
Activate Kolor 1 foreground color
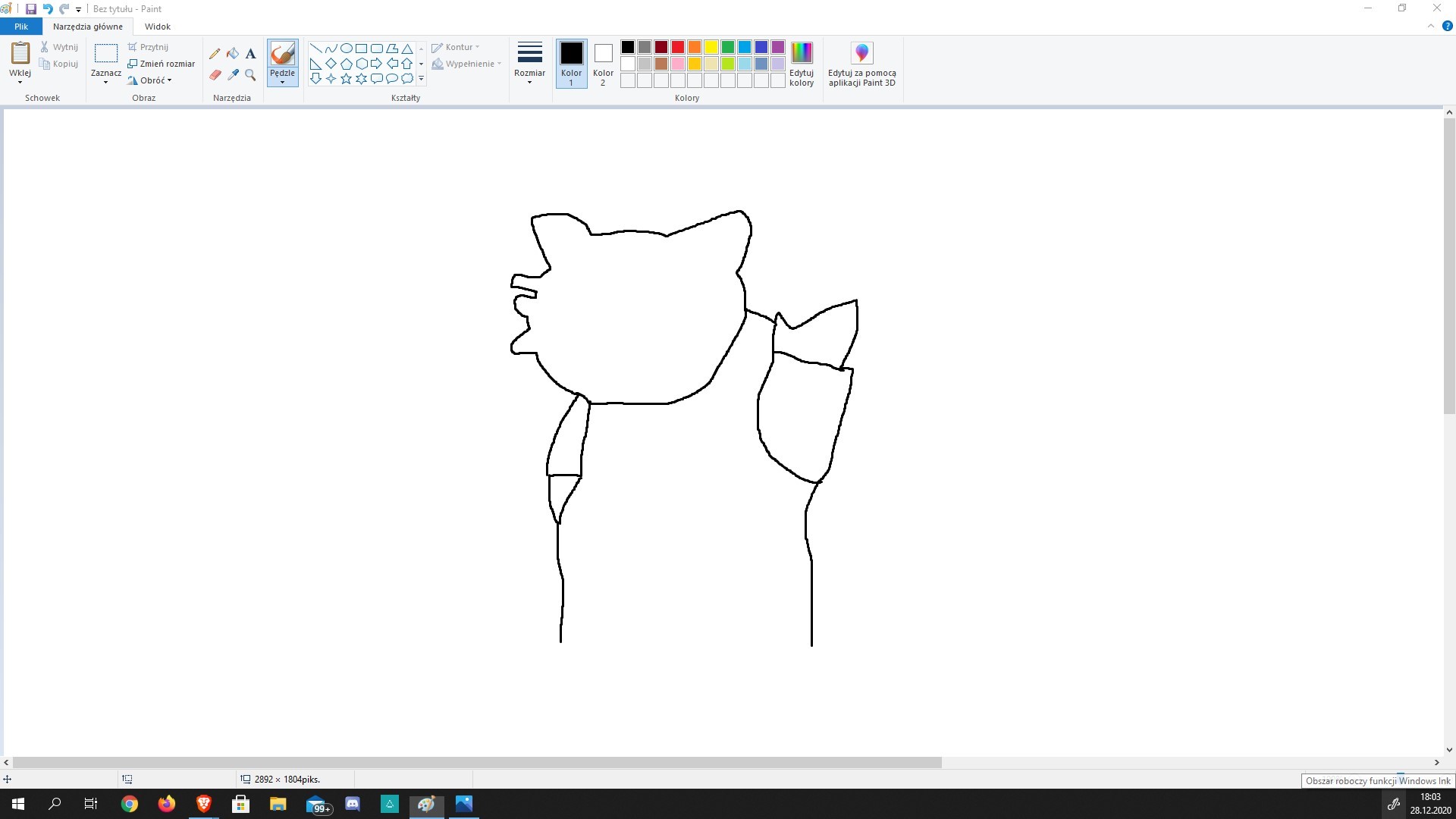[x=571, y=64]
